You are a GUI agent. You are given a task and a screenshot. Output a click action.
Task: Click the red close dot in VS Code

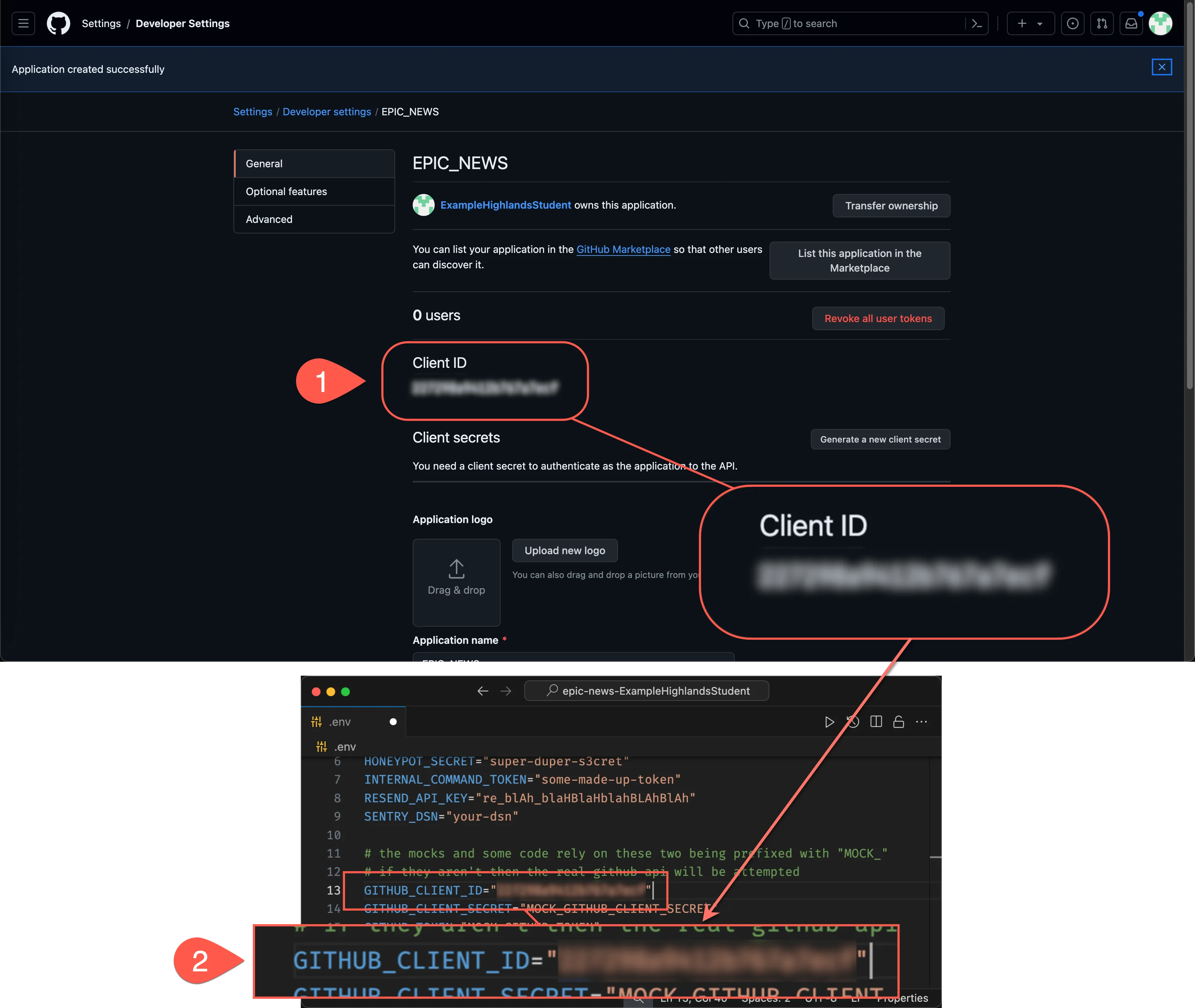click(x=316, y=691)
